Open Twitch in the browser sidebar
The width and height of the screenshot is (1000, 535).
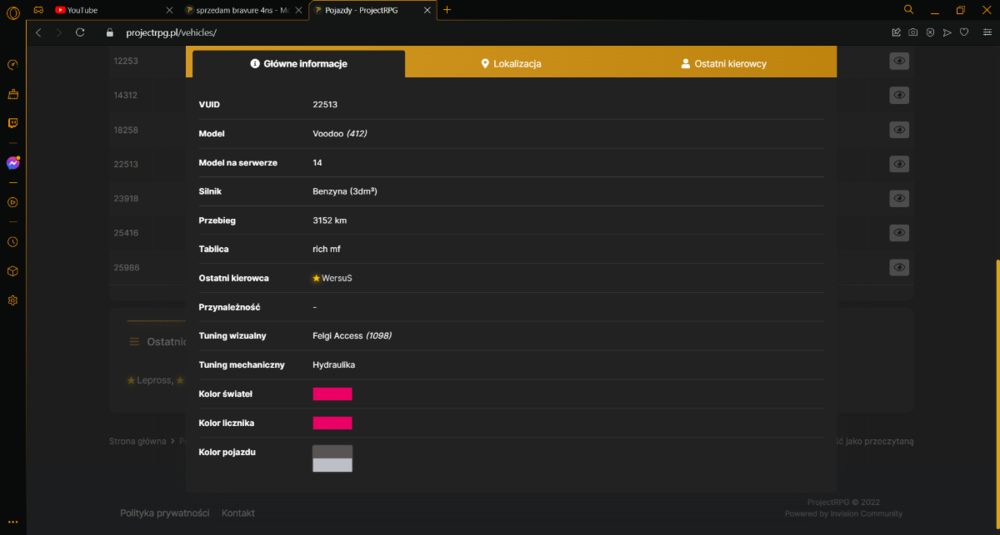click(x=13, y=123)
